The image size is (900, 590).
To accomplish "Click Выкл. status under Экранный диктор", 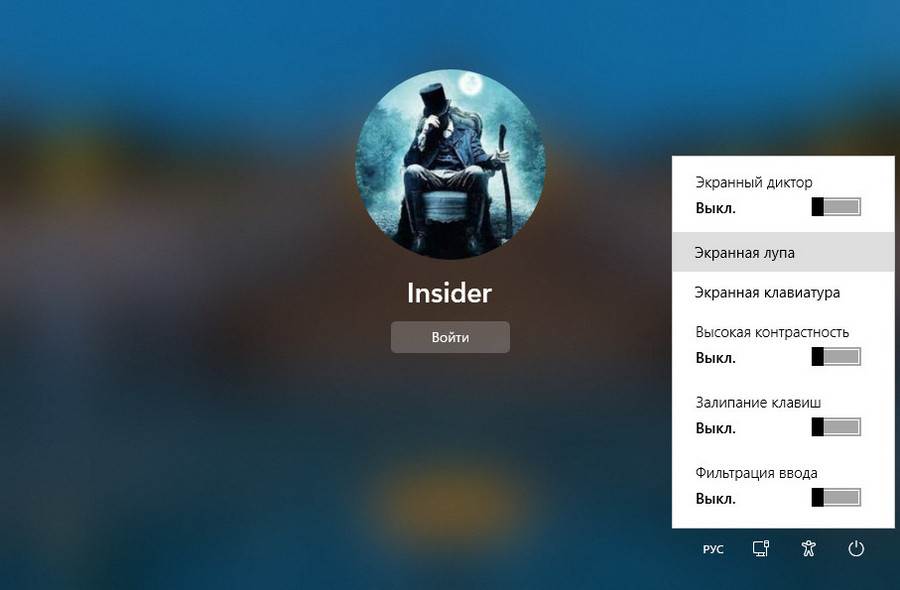I will click(715, 208).
